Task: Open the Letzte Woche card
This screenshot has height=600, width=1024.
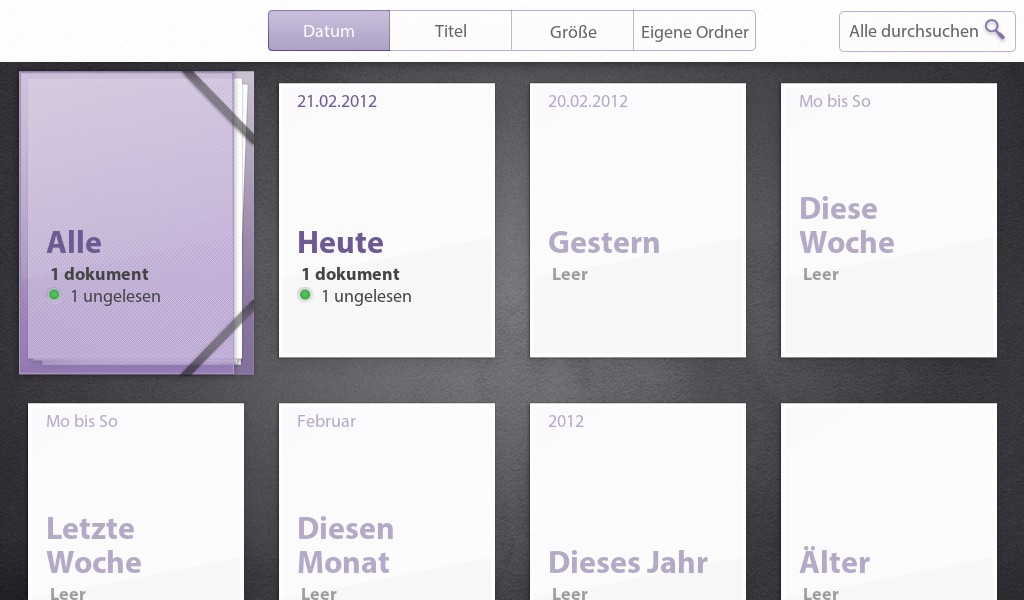Action: [136, 501]
